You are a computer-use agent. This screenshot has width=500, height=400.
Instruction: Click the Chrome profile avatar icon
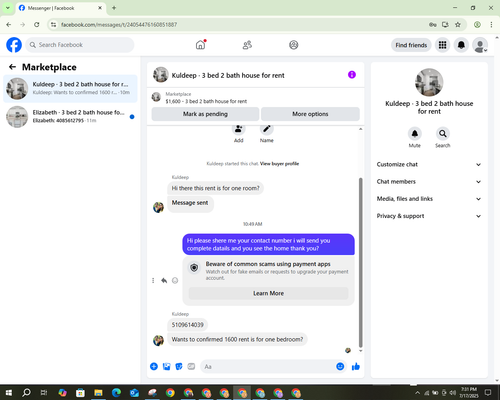pos(477,25)
